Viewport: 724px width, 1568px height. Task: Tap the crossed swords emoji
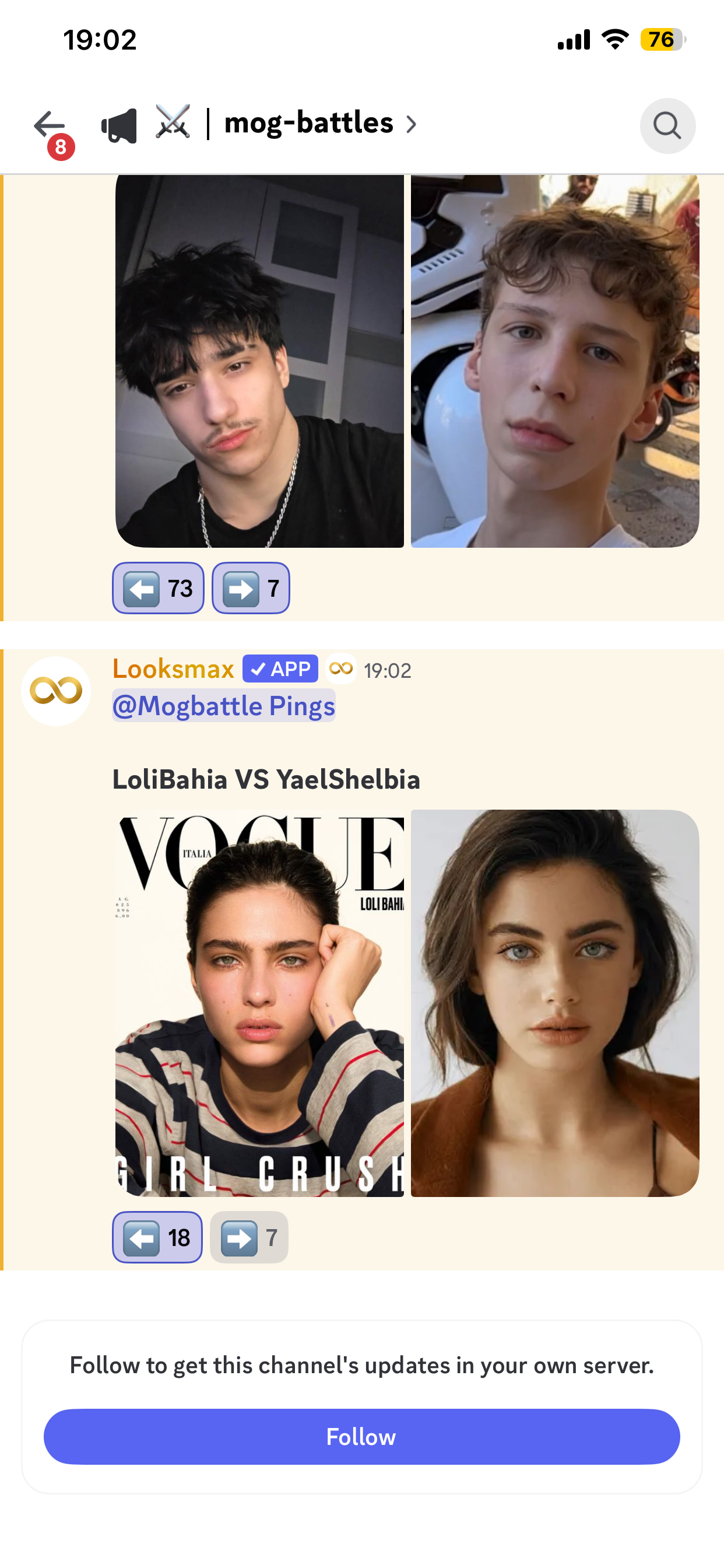pyautogui.click(x=173, y=123)
